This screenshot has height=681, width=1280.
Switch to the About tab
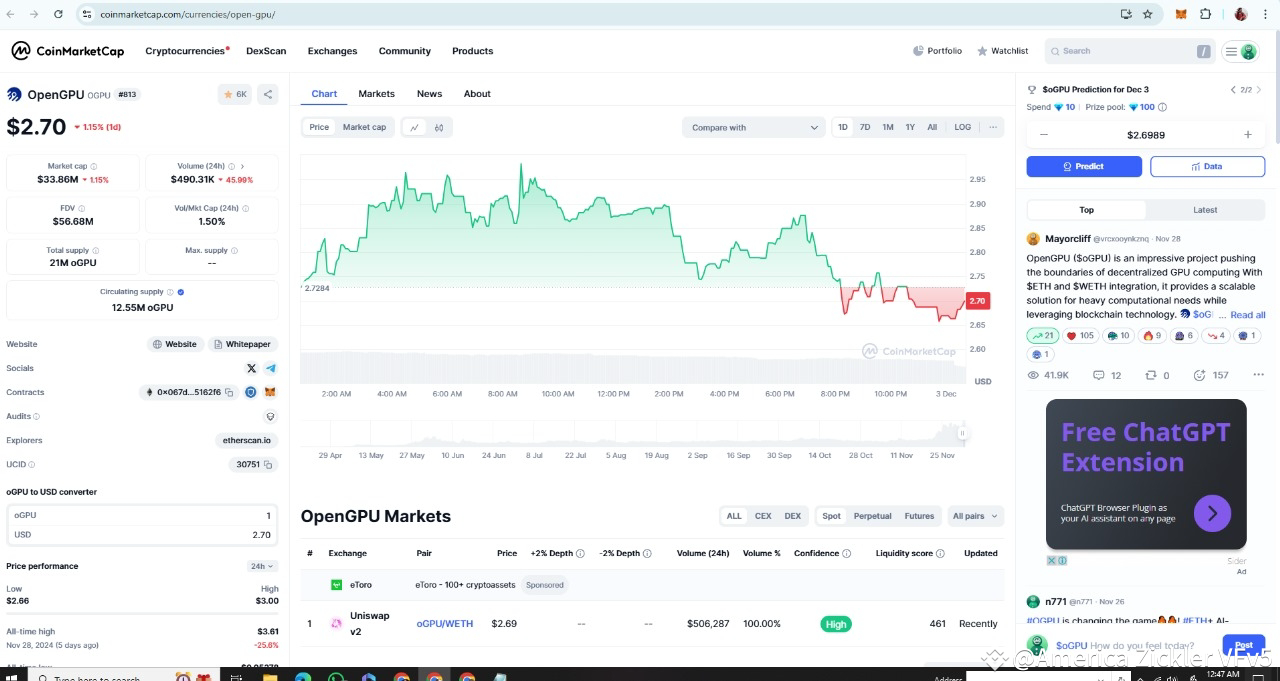(x=477, y=94)
